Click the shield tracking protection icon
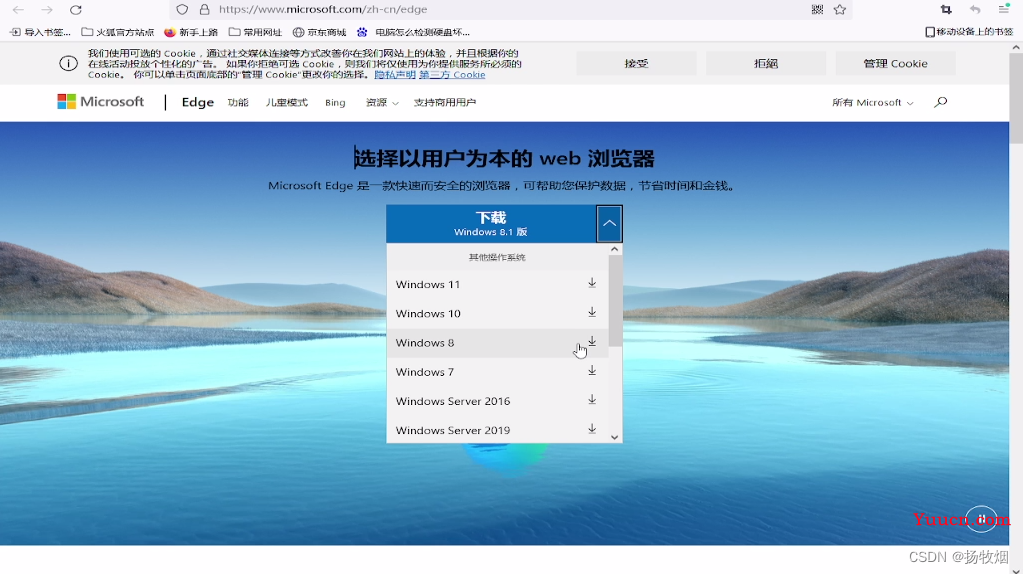Viewport: 1023px width, 574px height. click(x=182, y=10)
